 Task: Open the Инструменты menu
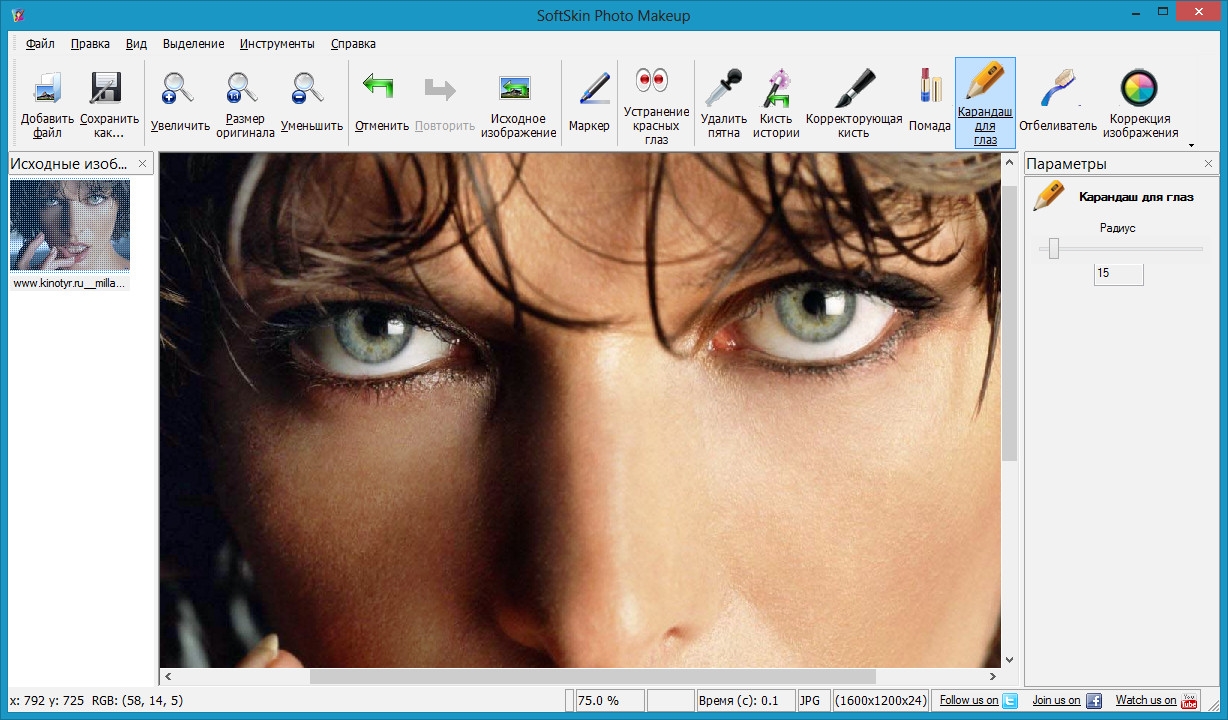tap(277, 44)
